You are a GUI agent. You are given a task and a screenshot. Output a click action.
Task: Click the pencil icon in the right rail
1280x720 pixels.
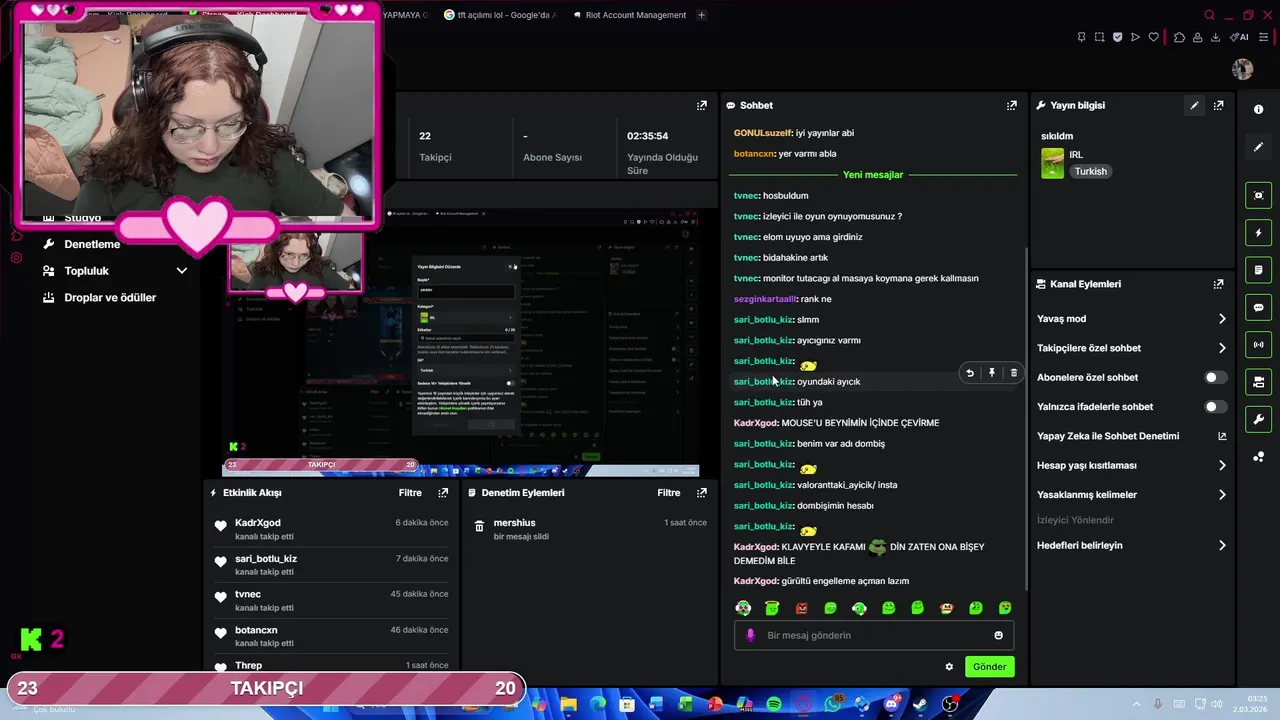(1258, 147)
